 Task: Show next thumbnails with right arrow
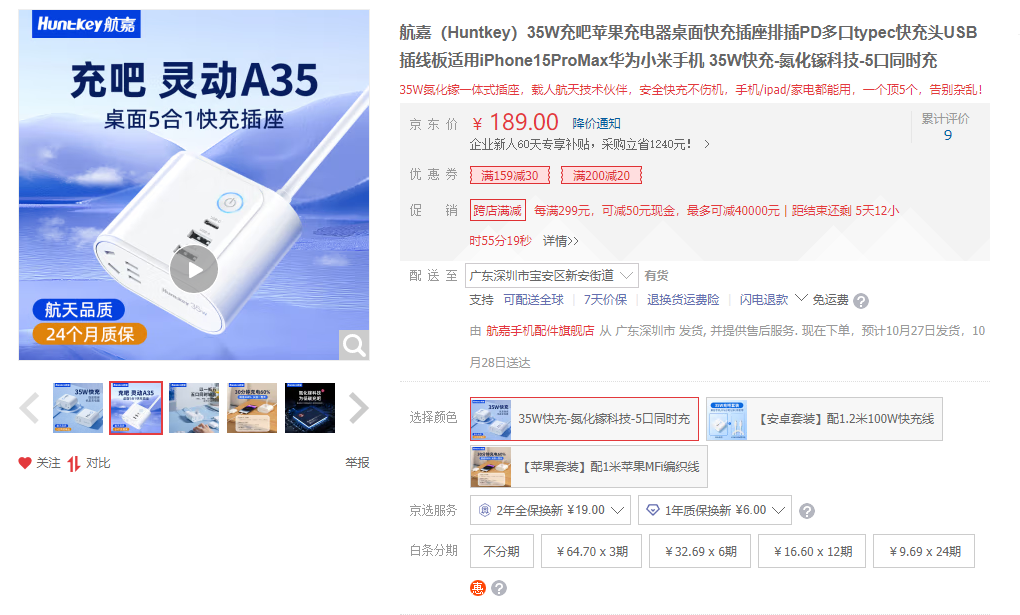point(358,408)
